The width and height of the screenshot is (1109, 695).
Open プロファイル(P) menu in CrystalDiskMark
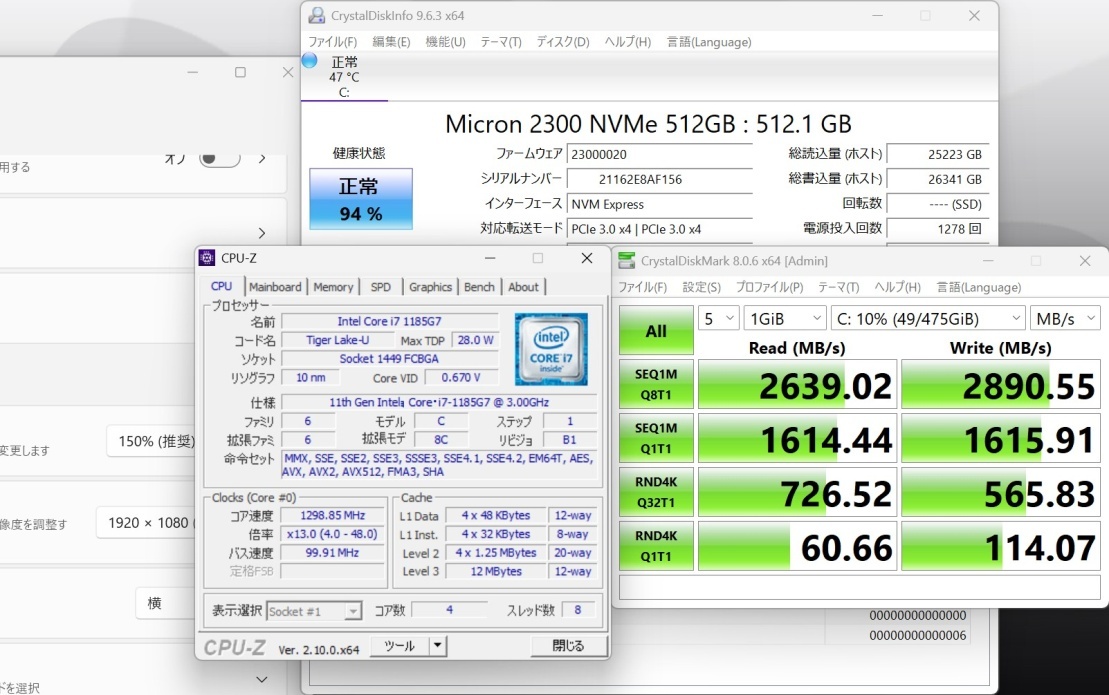pyautogui.click(x=770, y=287)
